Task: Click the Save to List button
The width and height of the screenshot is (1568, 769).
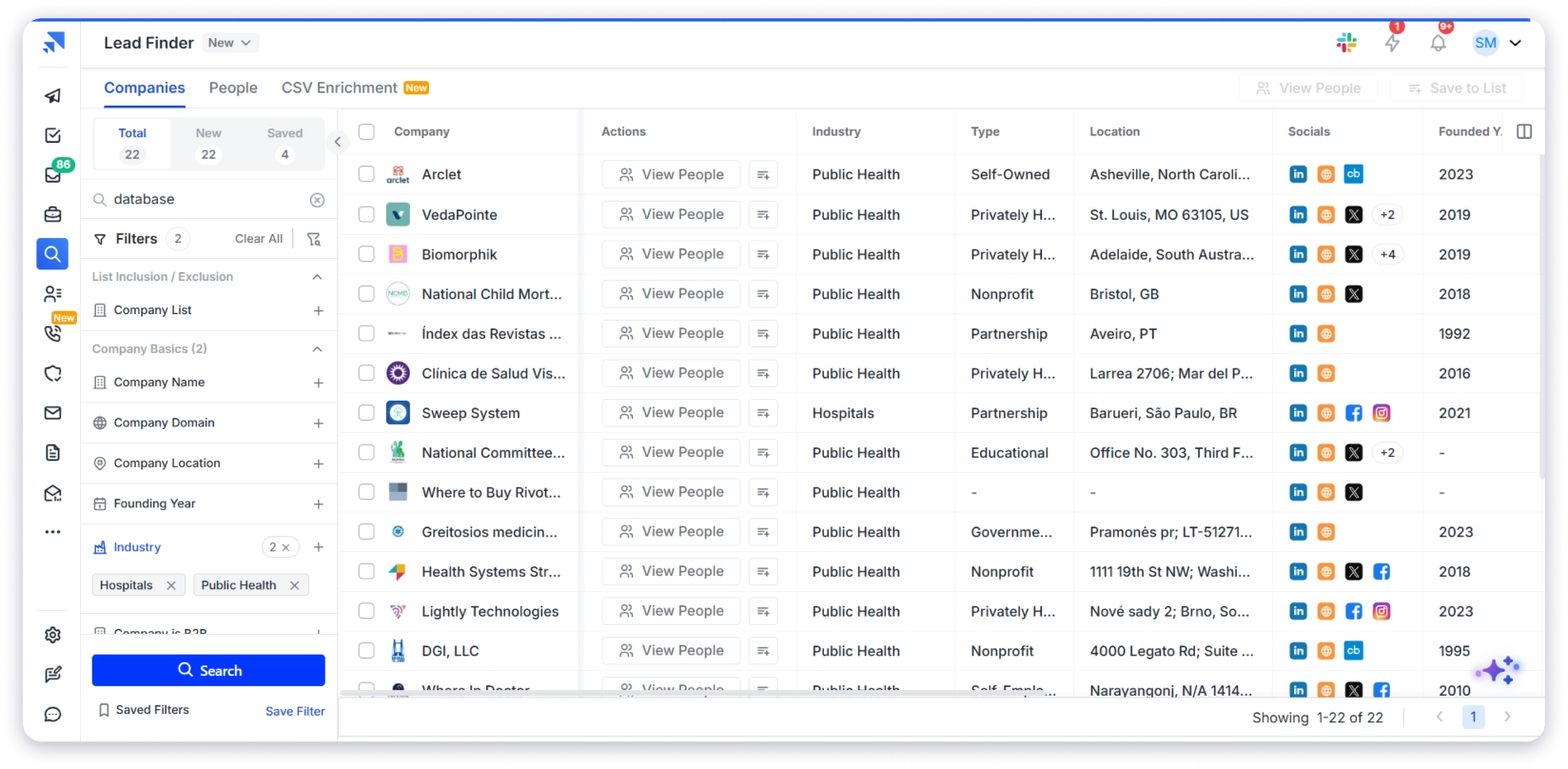Action: coord(1457,89)
